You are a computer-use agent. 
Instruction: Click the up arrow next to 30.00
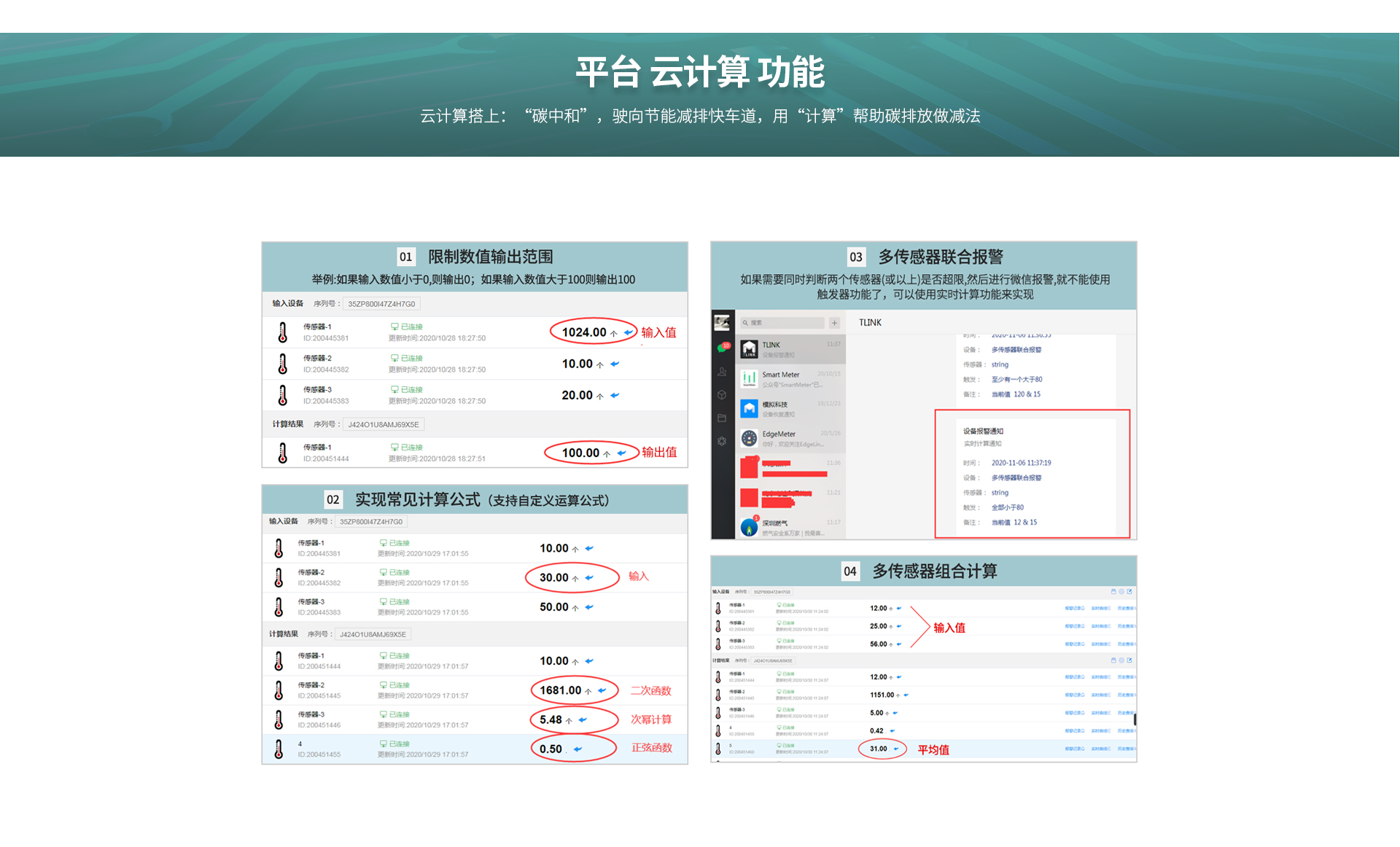pyautogui.click(x=575, y=579)
